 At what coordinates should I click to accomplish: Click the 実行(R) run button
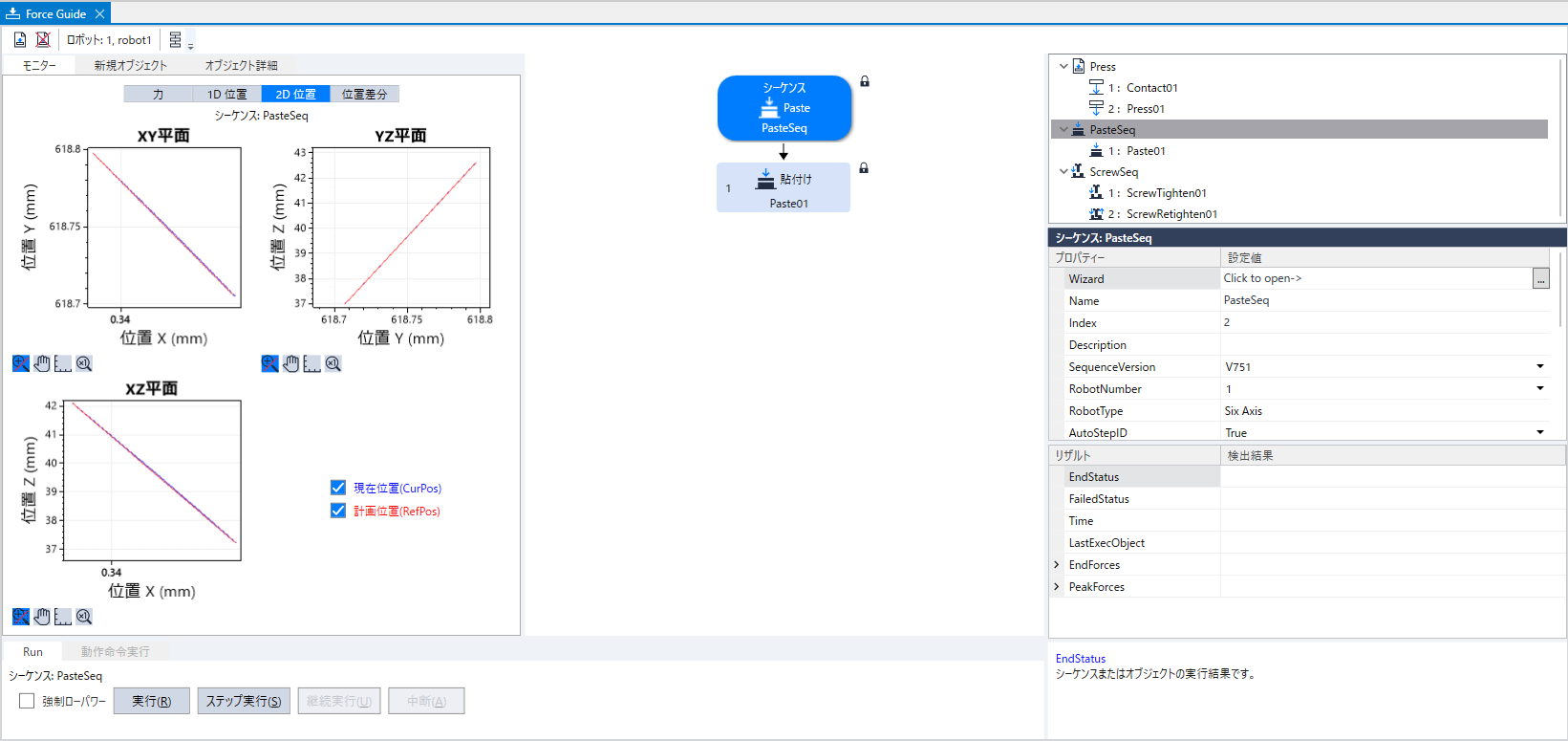coord(151,701)
